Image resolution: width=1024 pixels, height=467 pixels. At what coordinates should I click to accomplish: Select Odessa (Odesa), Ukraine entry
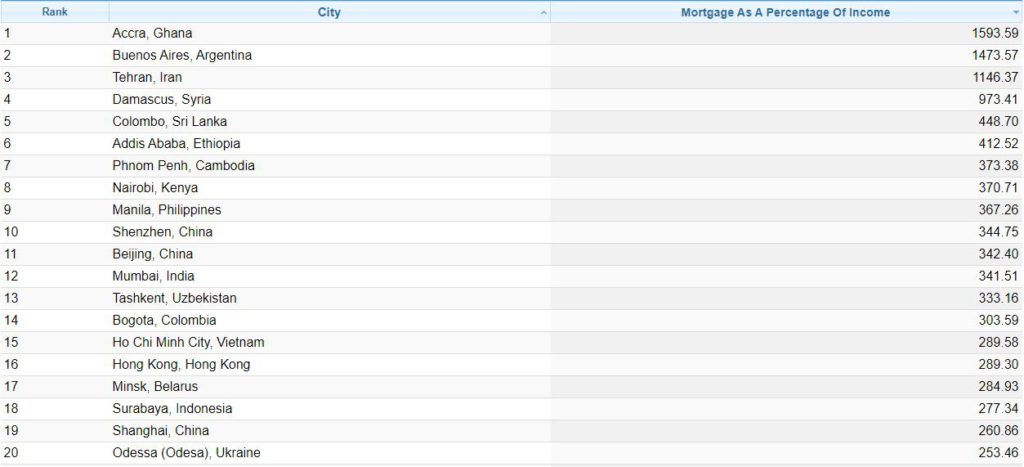pos(186,453)
